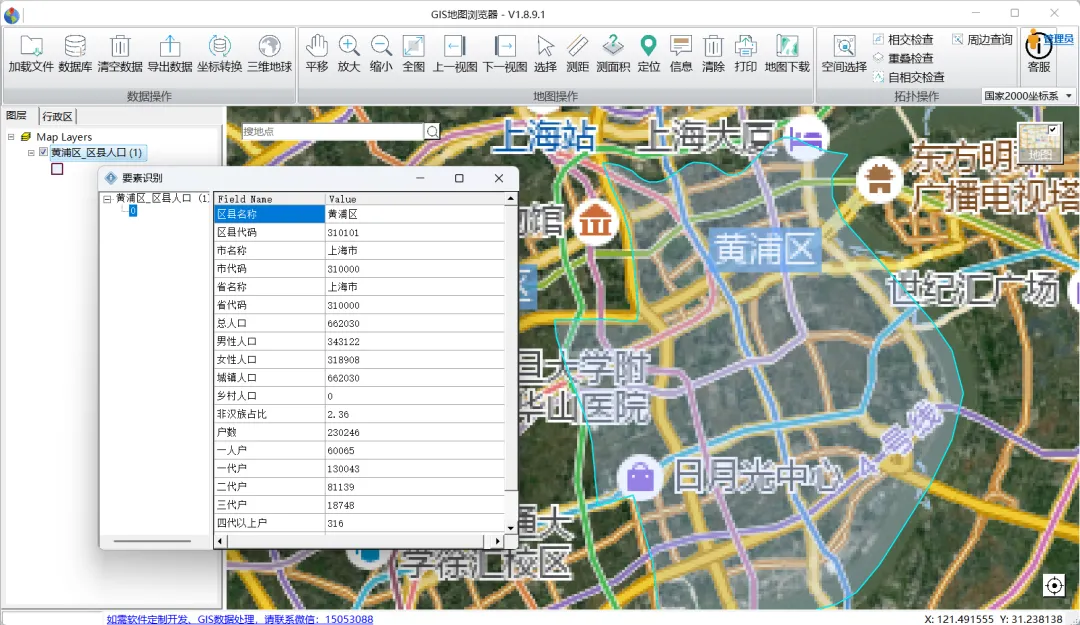This screenshot has height=625, width=1080.
Task: Collapse the Map Layers tree node
Action: (x=11, y=137)
